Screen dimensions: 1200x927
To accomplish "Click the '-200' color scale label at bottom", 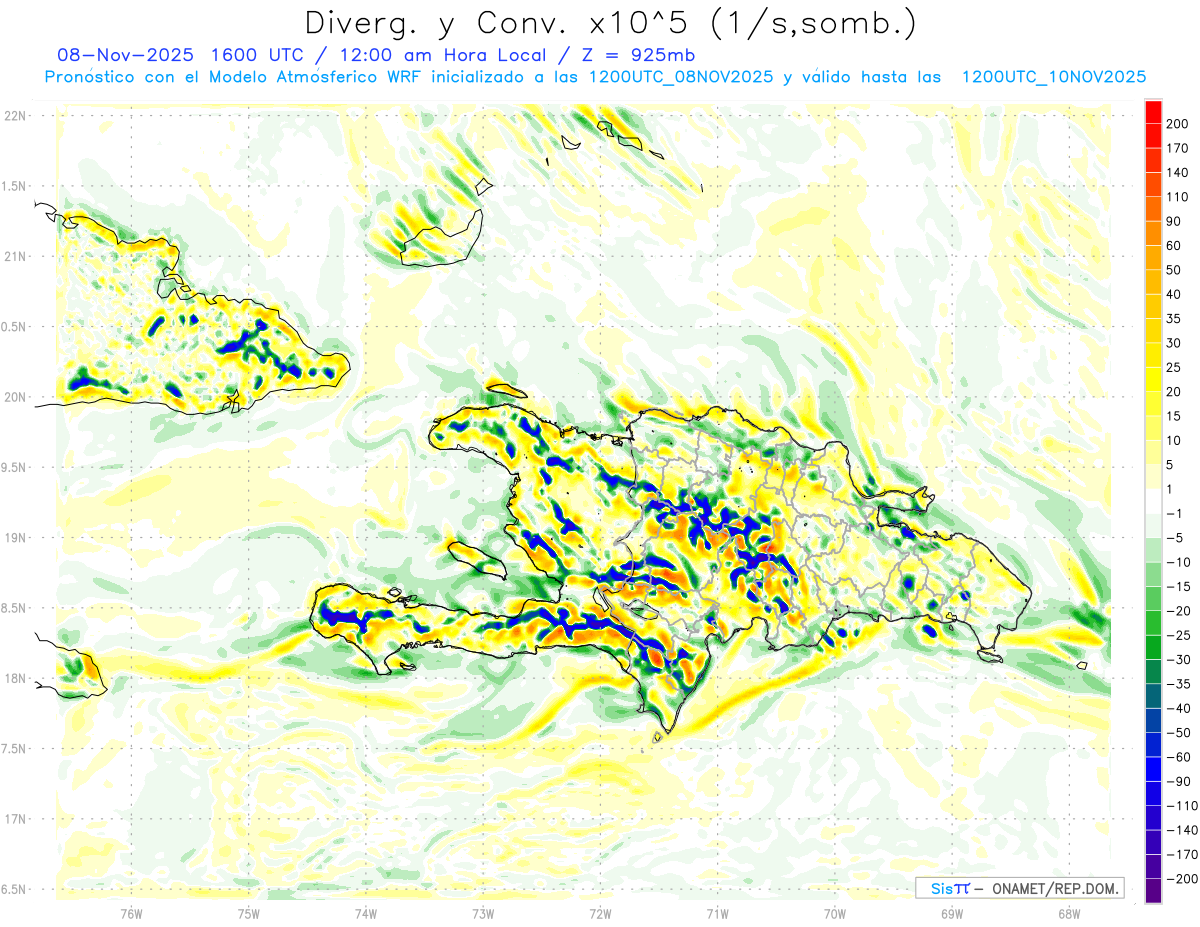I will click(x=1182, y=879).
